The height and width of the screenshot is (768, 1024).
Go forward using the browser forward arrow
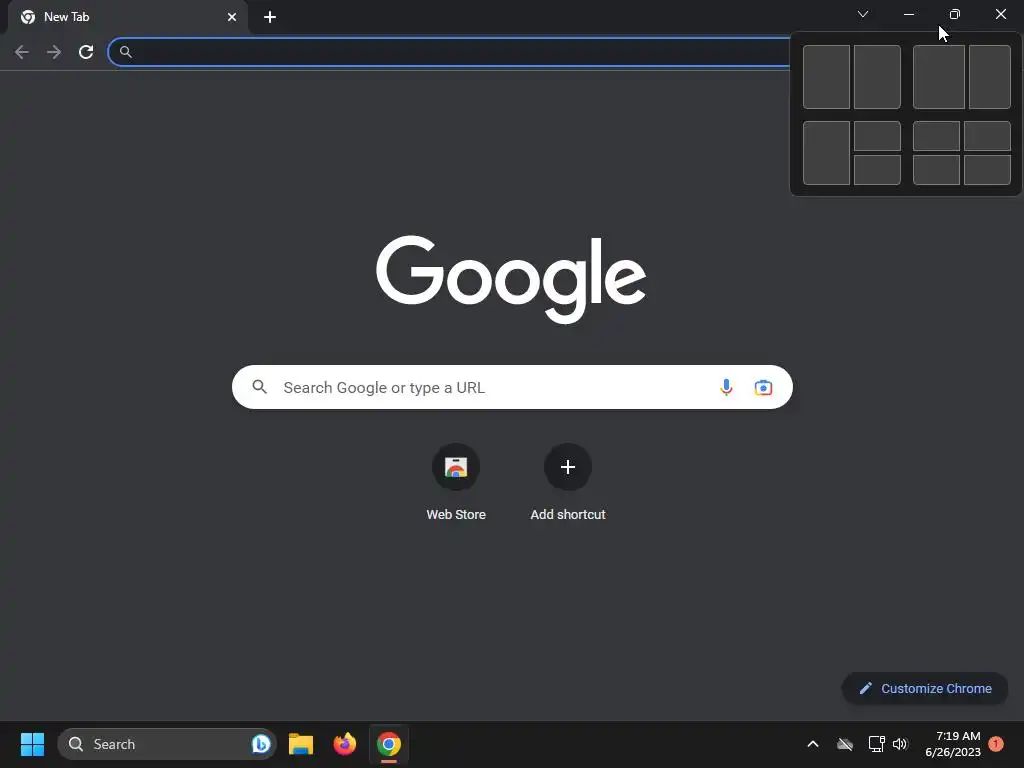coord(54,52)
